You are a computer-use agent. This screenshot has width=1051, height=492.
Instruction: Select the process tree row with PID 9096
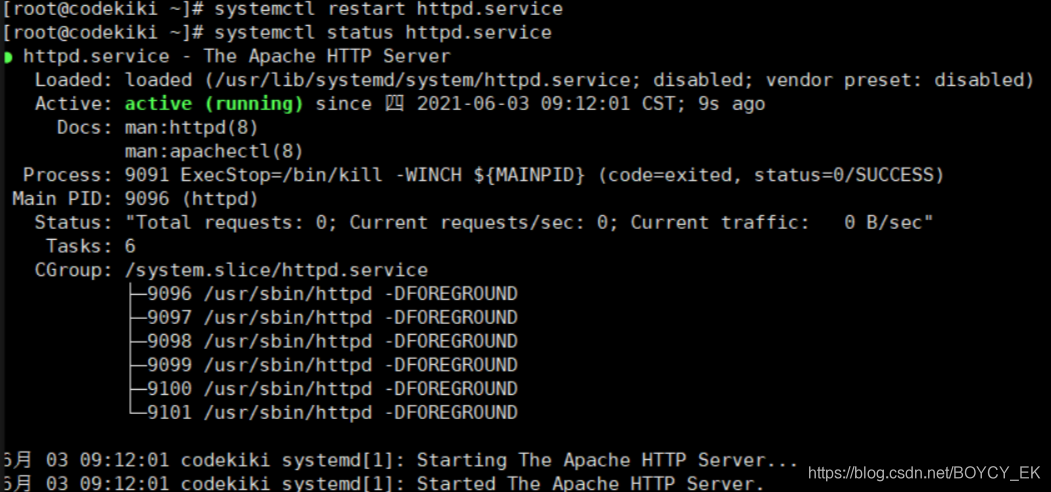click(322, 294)
